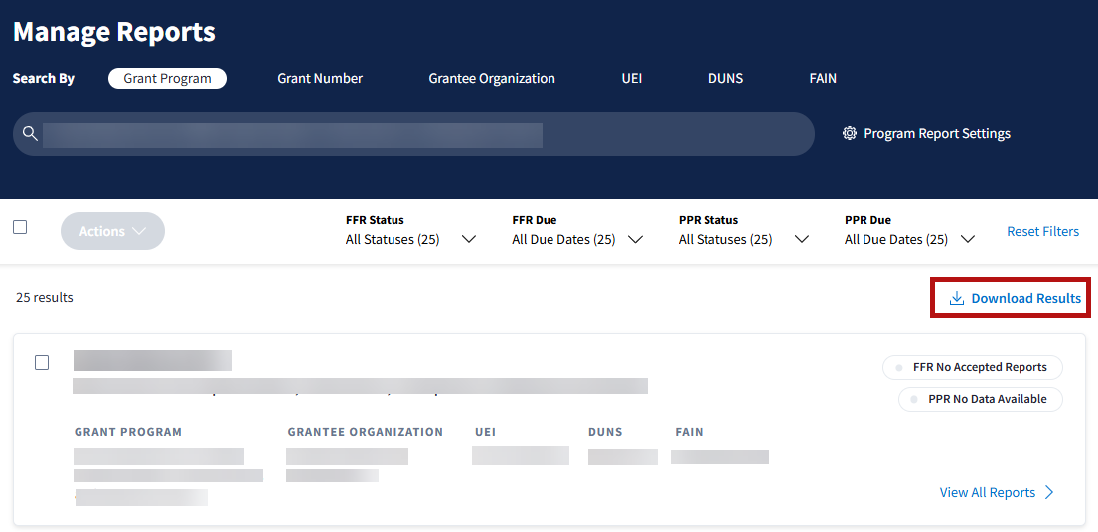Click the Program Report Settings gear icon
The image size is (1098, 532).
(x=850, y=133)
